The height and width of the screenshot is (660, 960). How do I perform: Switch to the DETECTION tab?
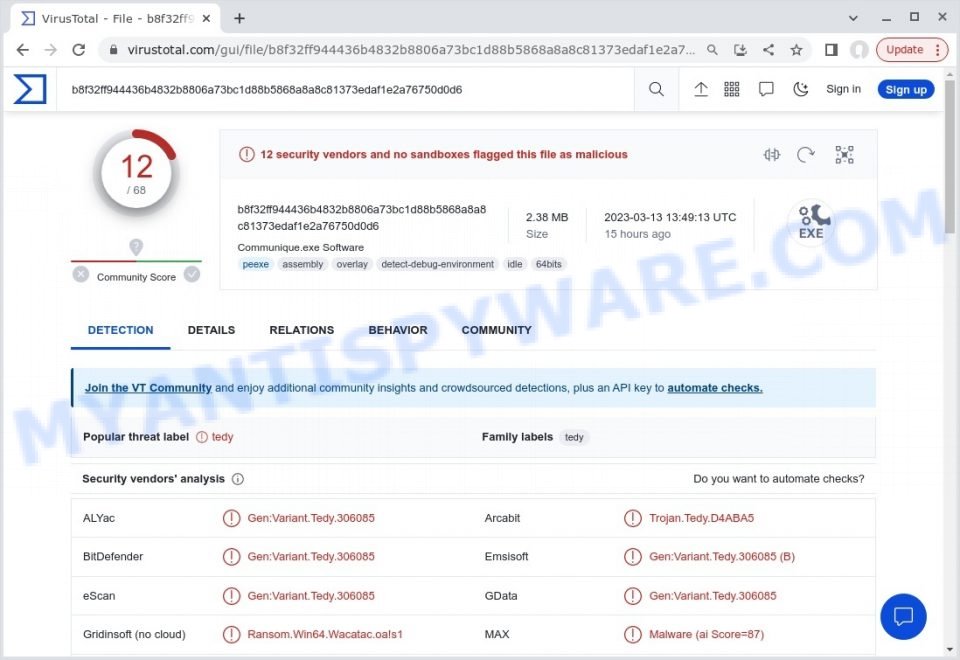coord(121,330)
